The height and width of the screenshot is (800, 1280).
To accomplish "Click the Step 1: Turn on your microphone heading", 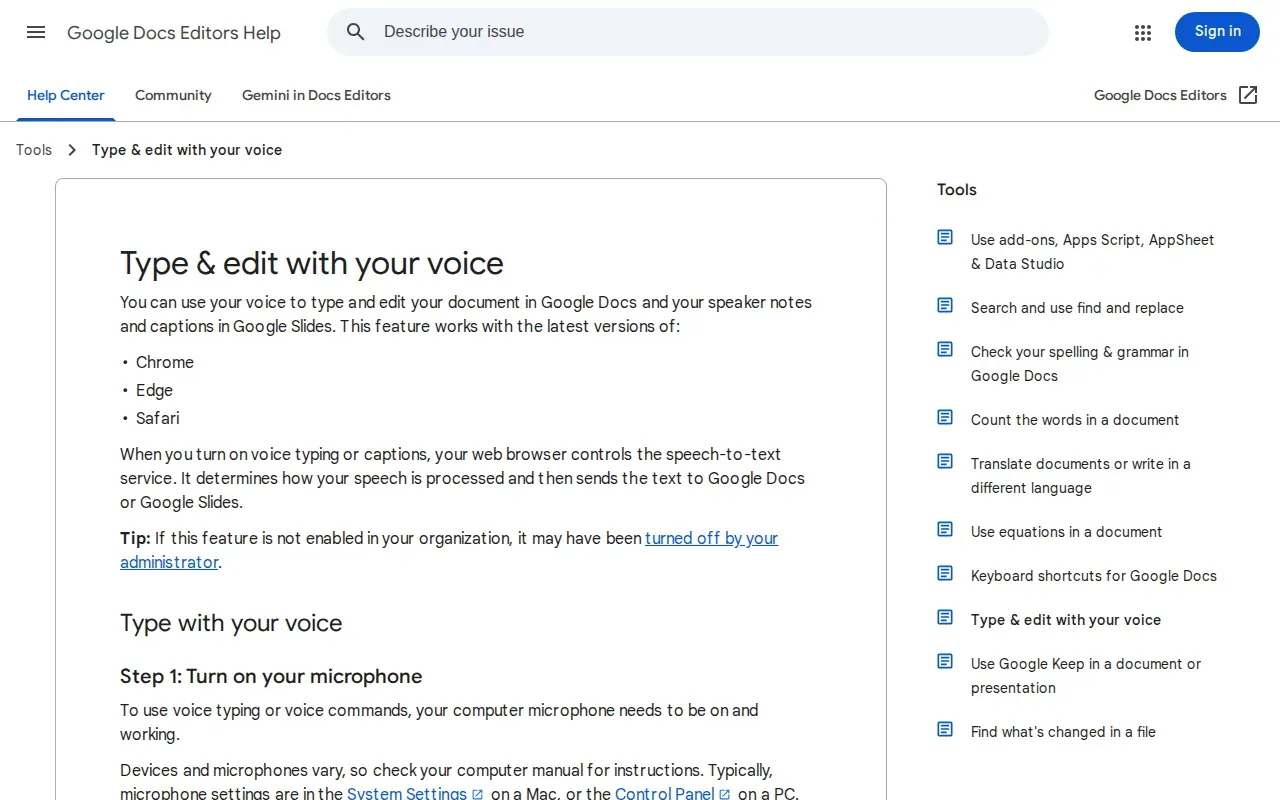I will coord(271,676).
